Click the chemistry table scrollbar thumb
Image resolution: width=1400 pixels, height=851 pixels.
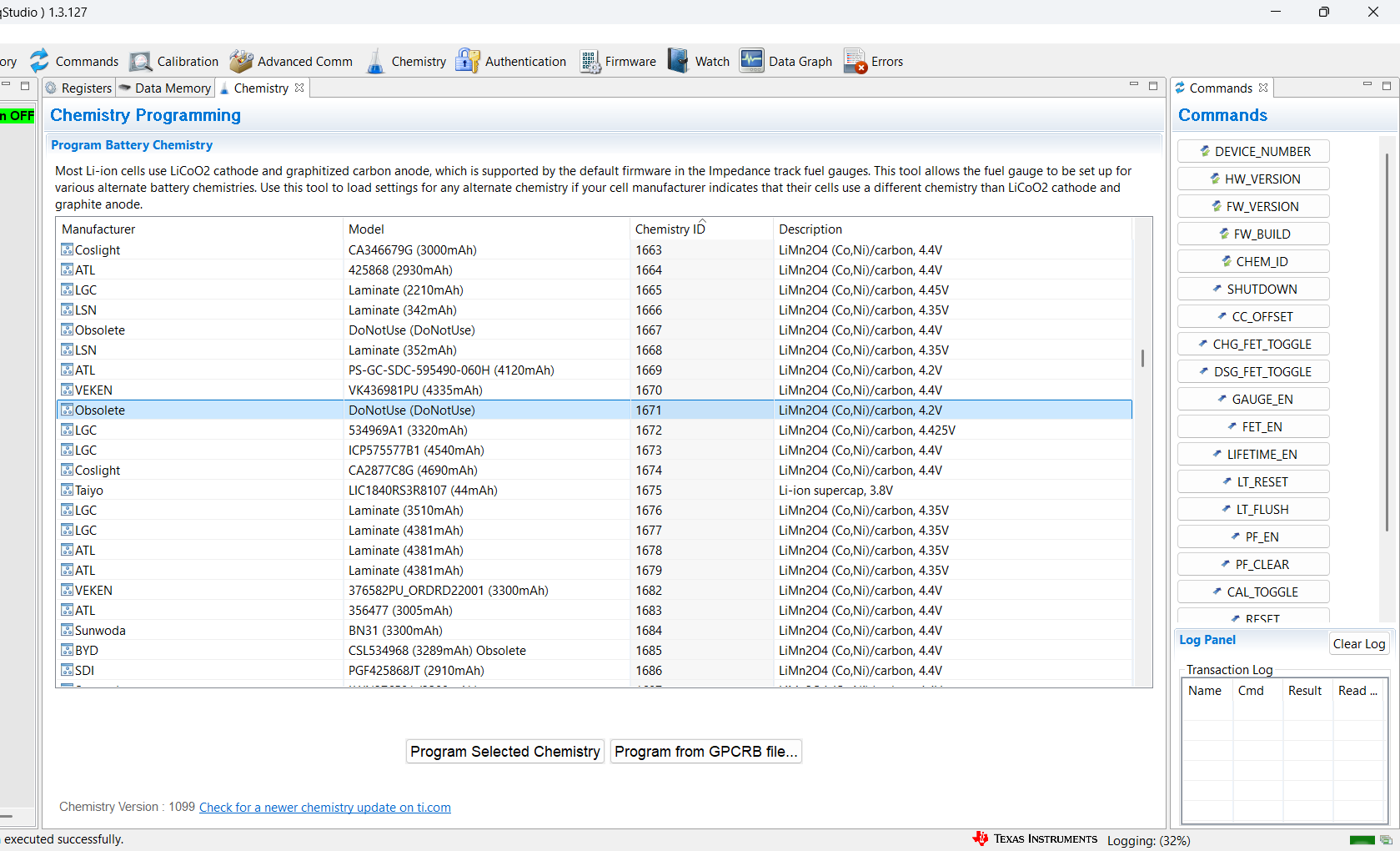(1142, 358)
